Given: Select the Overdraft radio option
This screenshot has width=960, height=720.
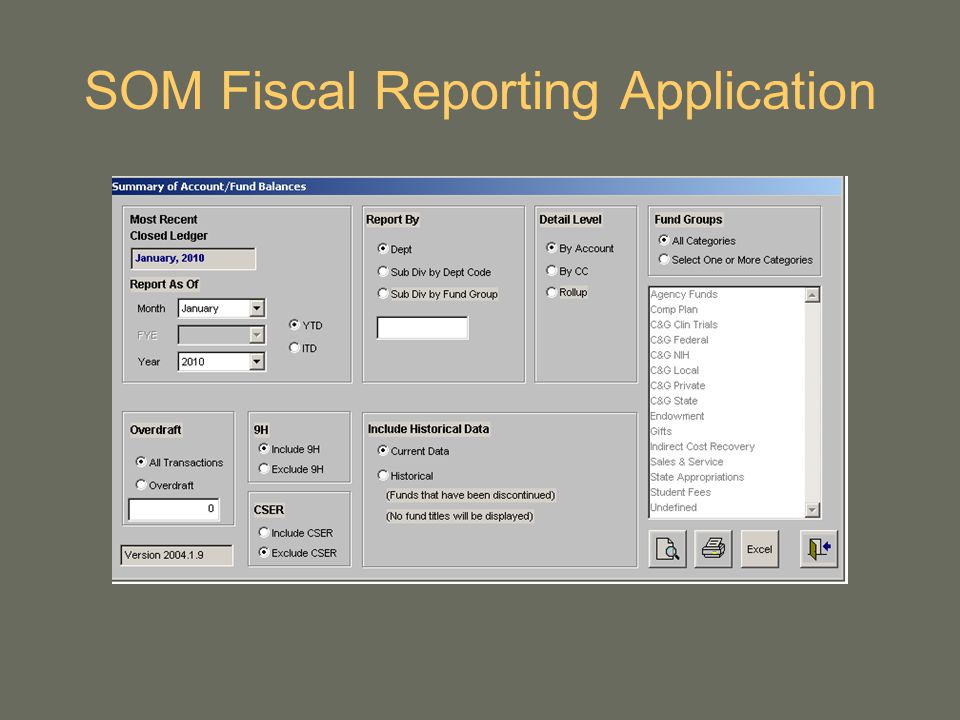Looking at the screenshot, I should 141,484.
